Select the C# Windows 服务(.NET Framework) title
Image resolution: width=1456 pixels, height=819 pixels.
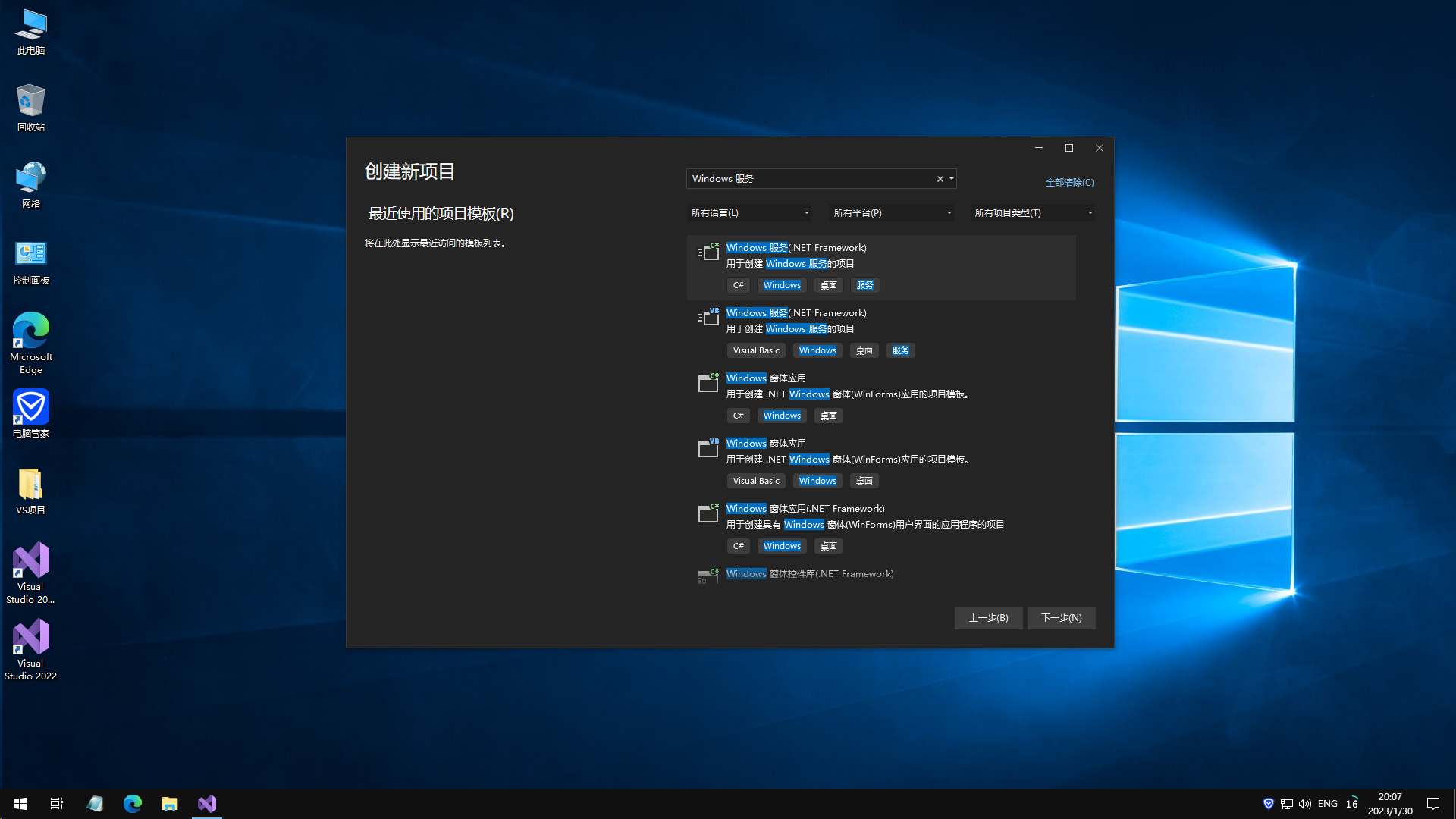796,248
